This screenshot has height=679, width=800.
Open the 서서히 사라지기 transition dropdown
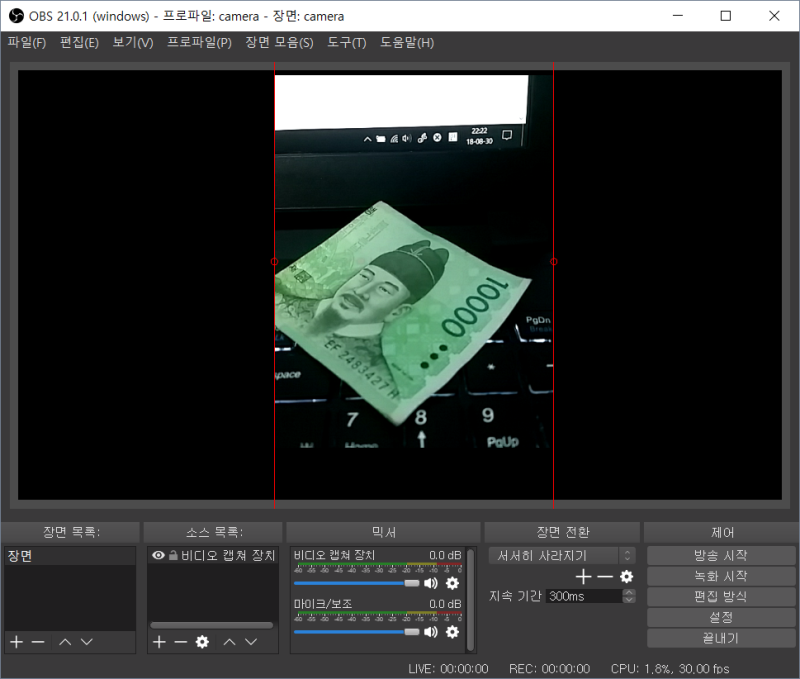coord(561,555)
